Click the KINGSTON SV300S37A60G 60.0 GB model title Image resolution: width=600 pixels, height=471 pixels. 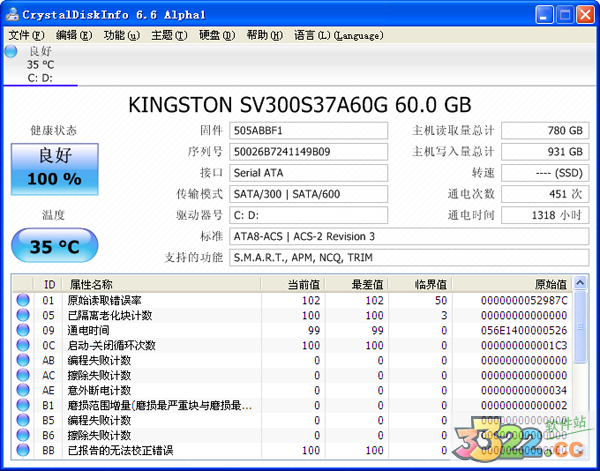[x=300, y=105]
